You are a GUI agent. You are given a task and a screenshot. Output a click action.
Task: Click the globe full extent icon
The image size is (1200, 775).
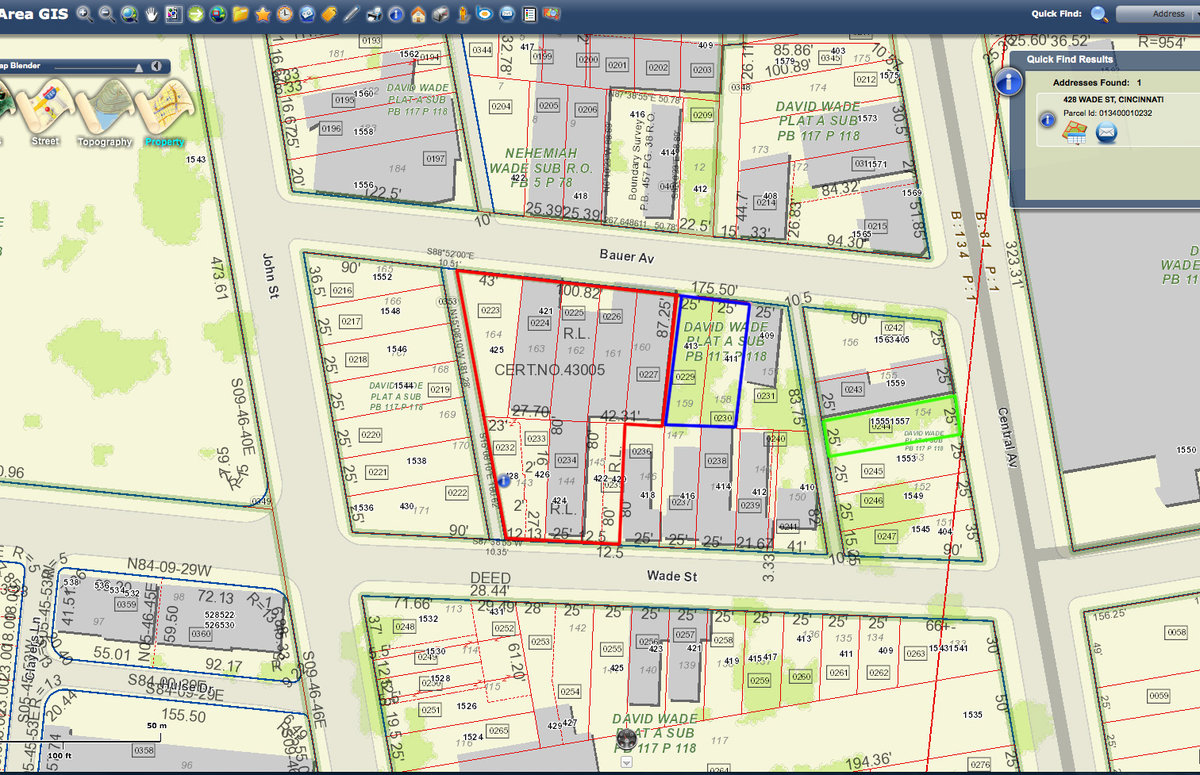[128, 14]
